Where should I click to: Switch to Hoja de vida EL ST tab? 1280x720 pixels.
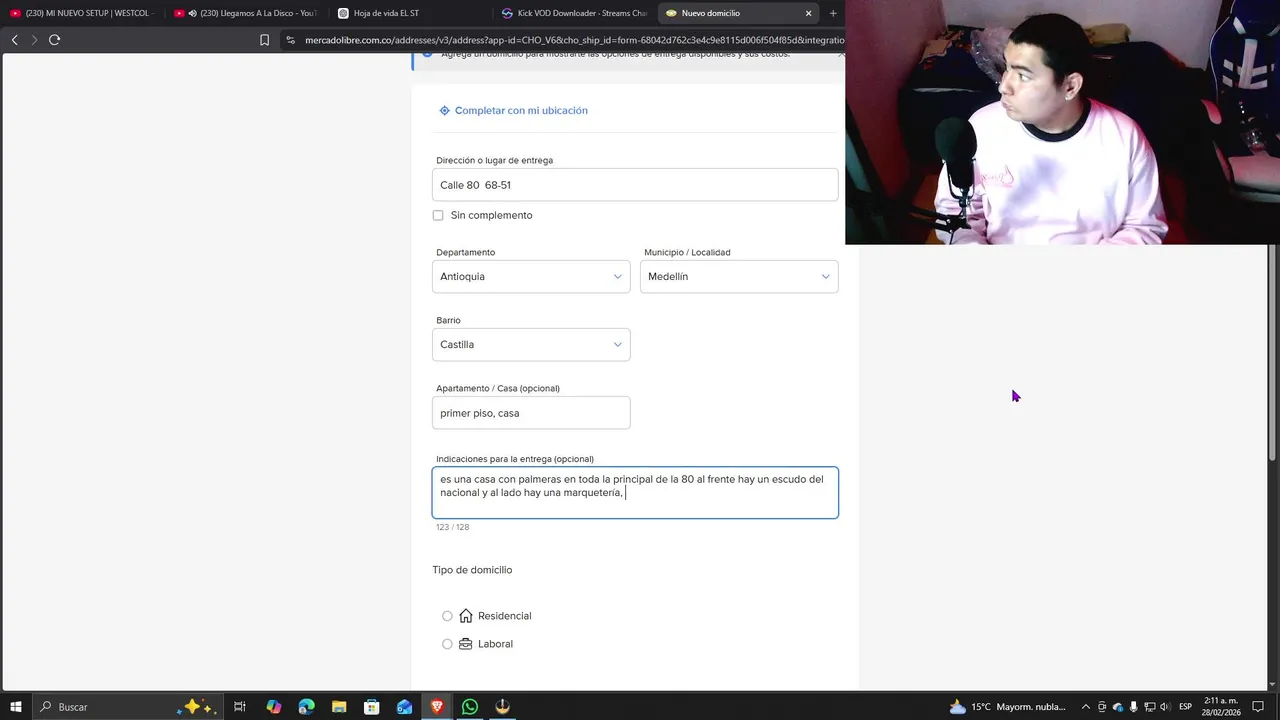pos(410,13)
